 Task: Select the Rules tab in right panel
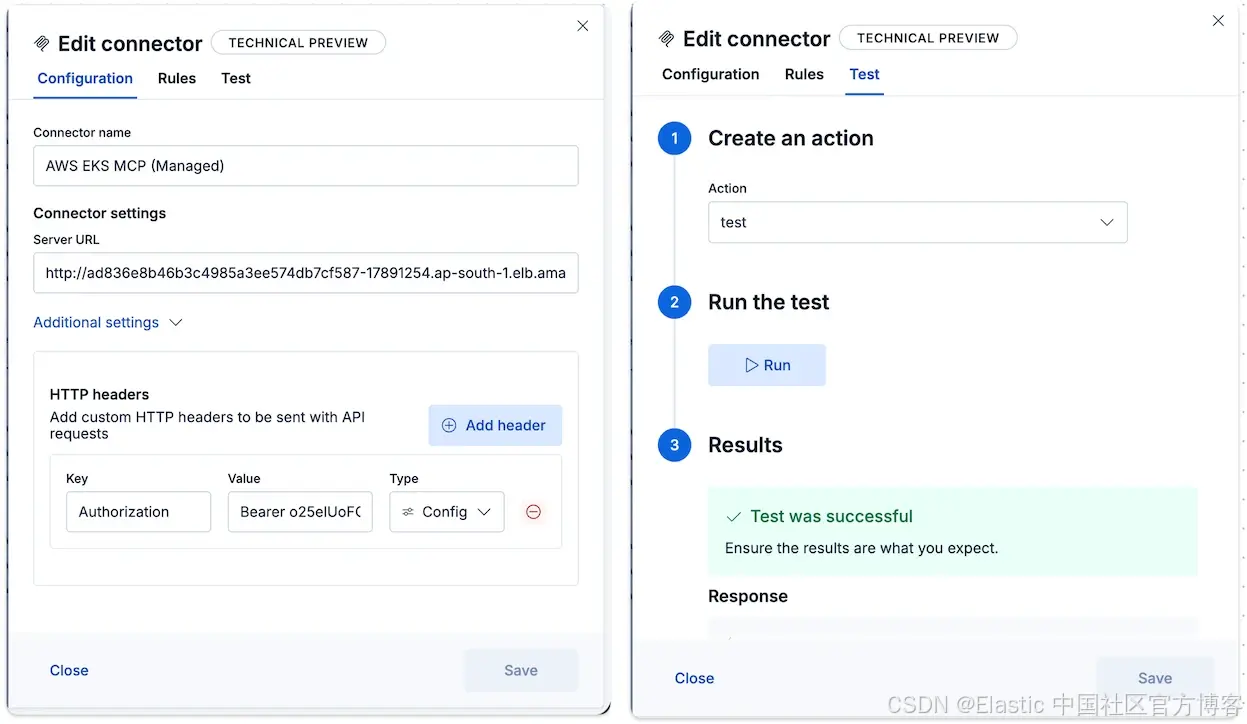(x=804, y=74)
